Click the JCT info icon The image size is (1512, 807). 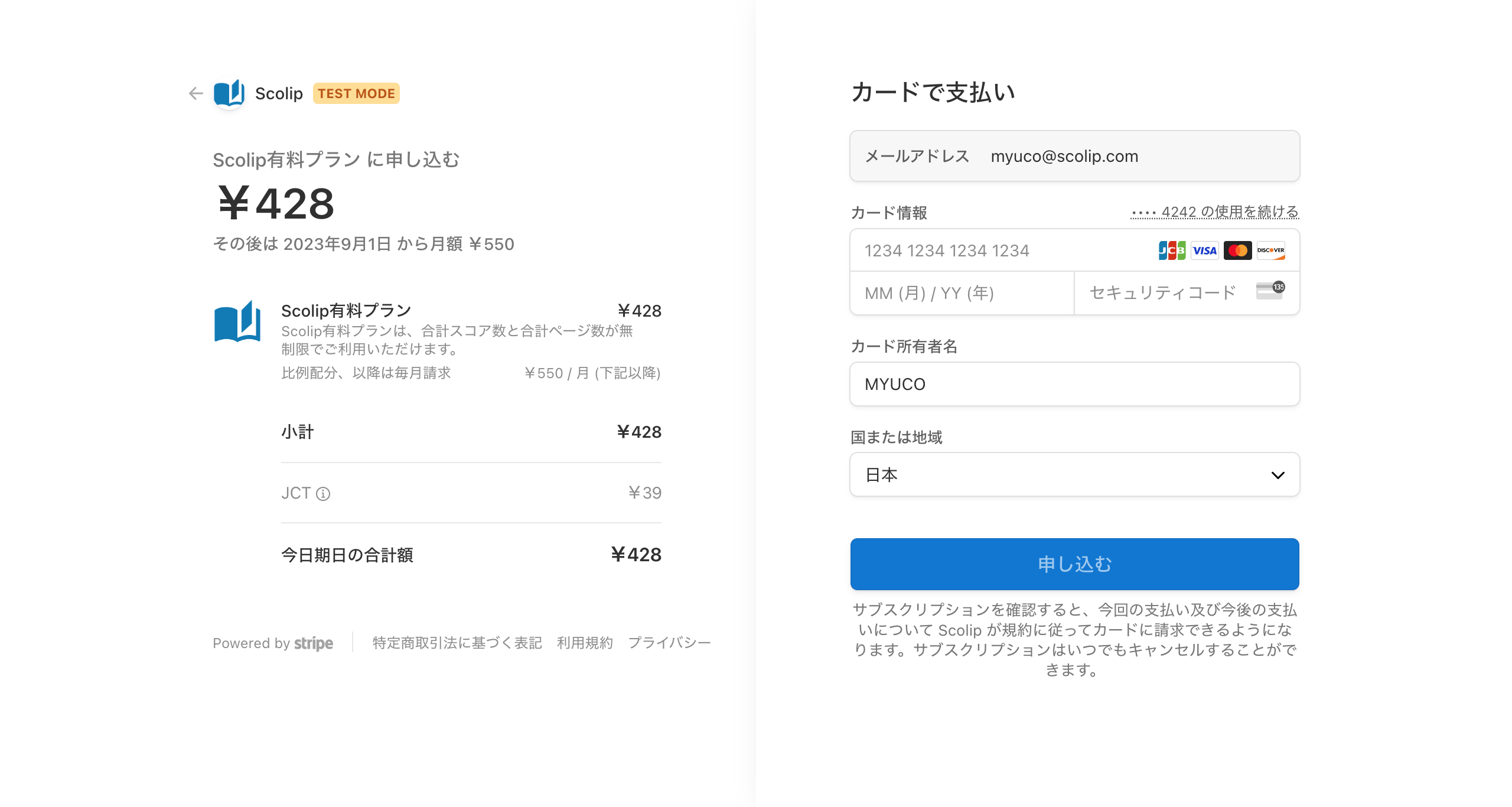[x=323, y=493]
